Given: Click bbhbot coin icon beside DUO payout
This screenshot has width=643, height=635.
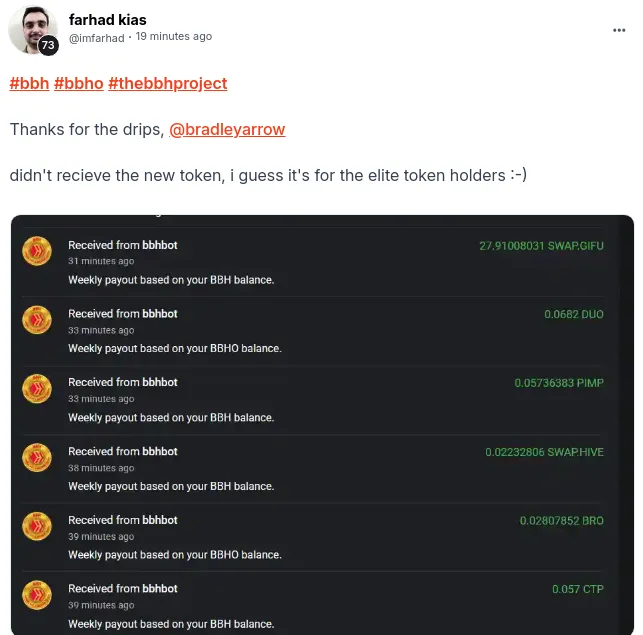Looking at the screenshot, I should [37, 320].
